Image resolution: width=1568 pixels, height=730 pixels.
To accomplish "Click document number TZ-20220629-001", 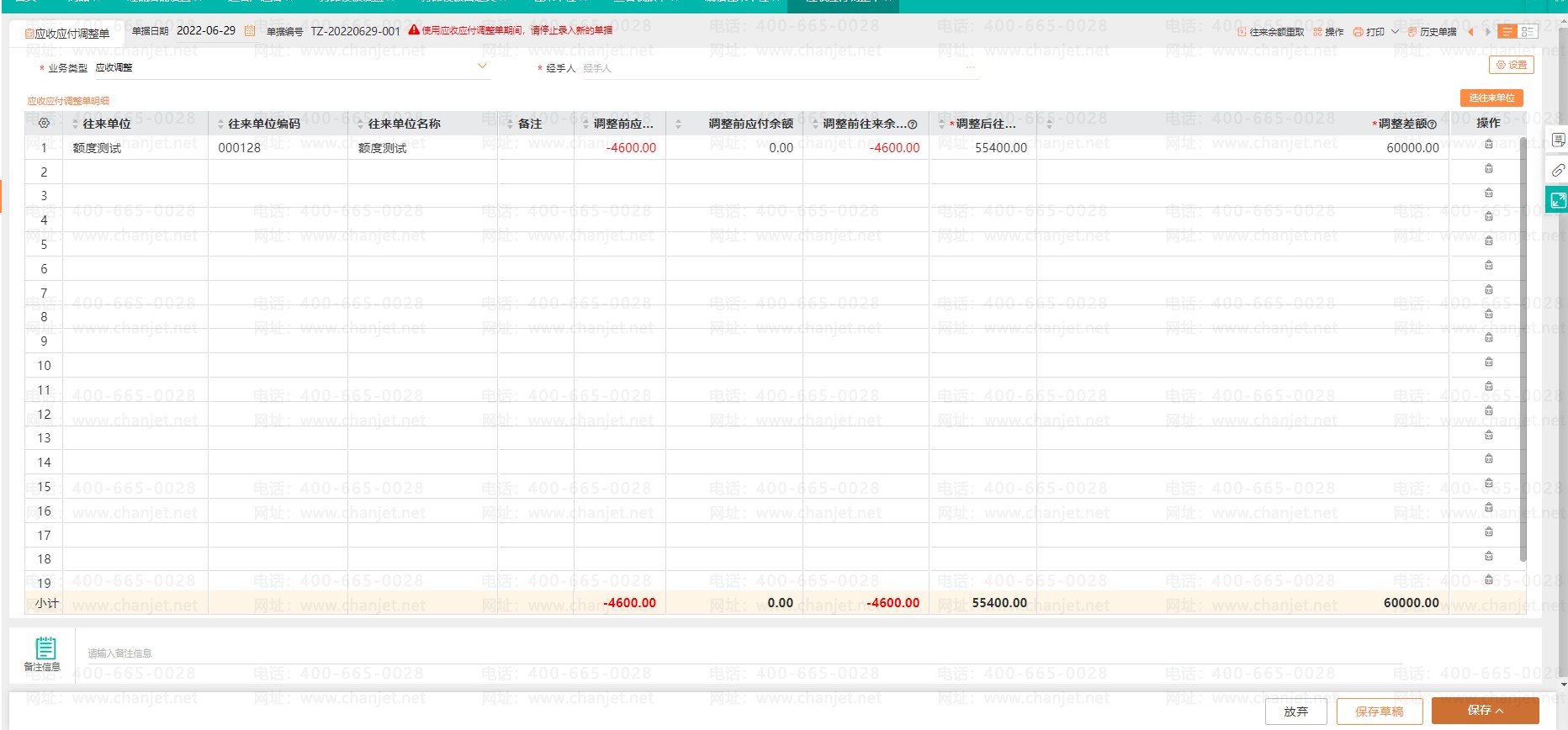I will [x=356, y=31].
